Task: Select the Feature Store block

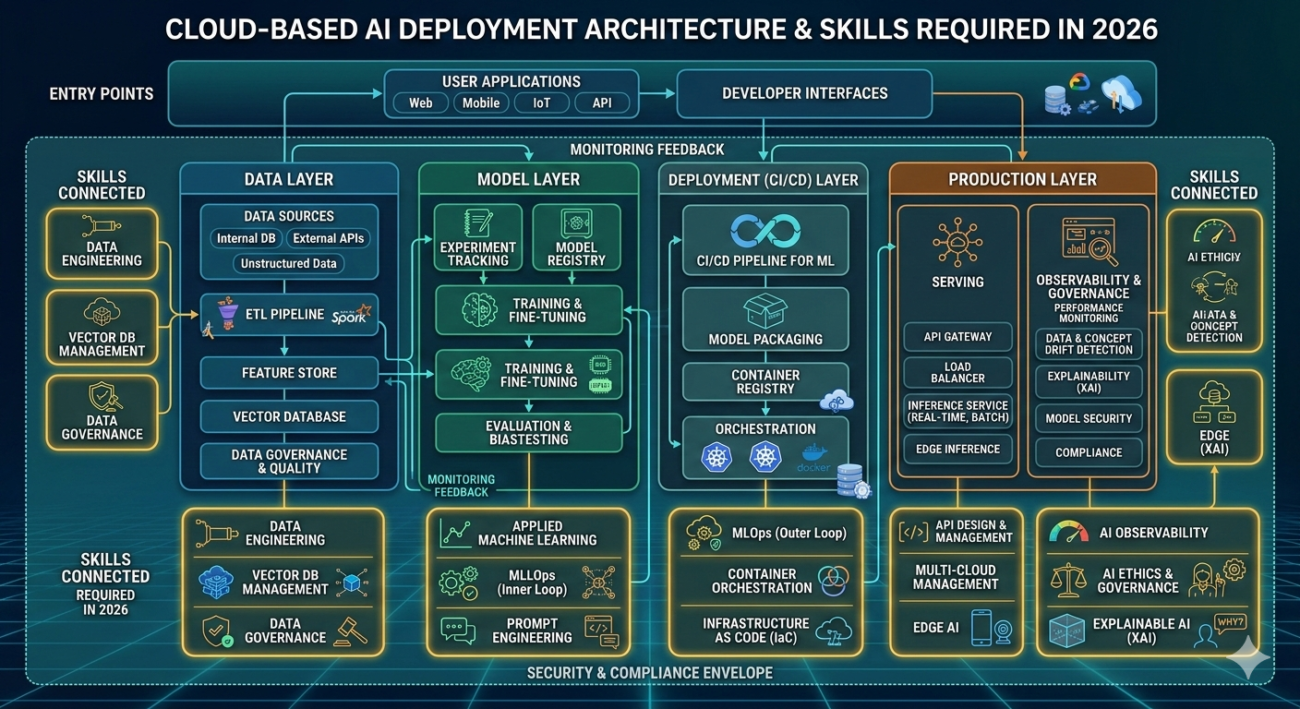Action: click(289, 373)
